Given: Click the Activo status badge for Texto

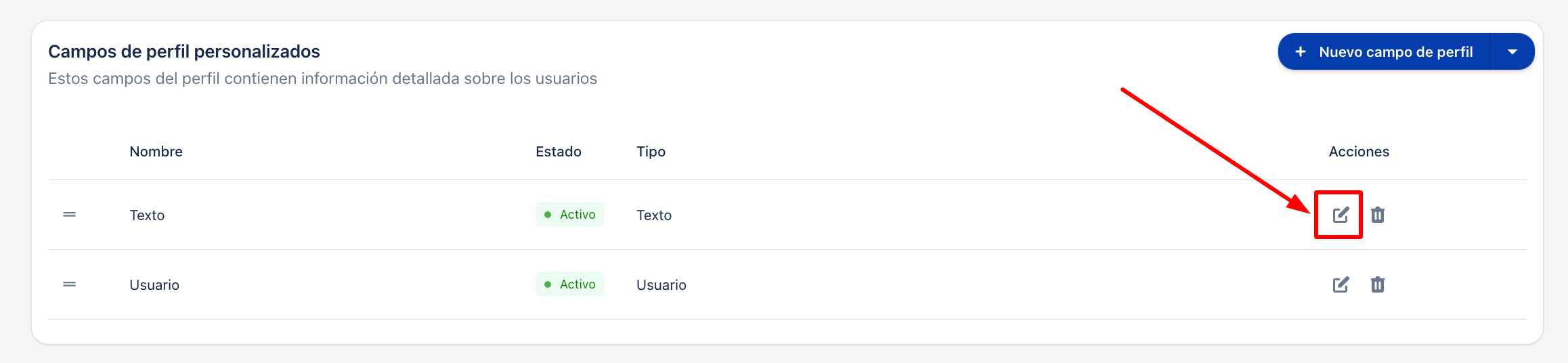Looking at the screenshot, I should point(569,215).
